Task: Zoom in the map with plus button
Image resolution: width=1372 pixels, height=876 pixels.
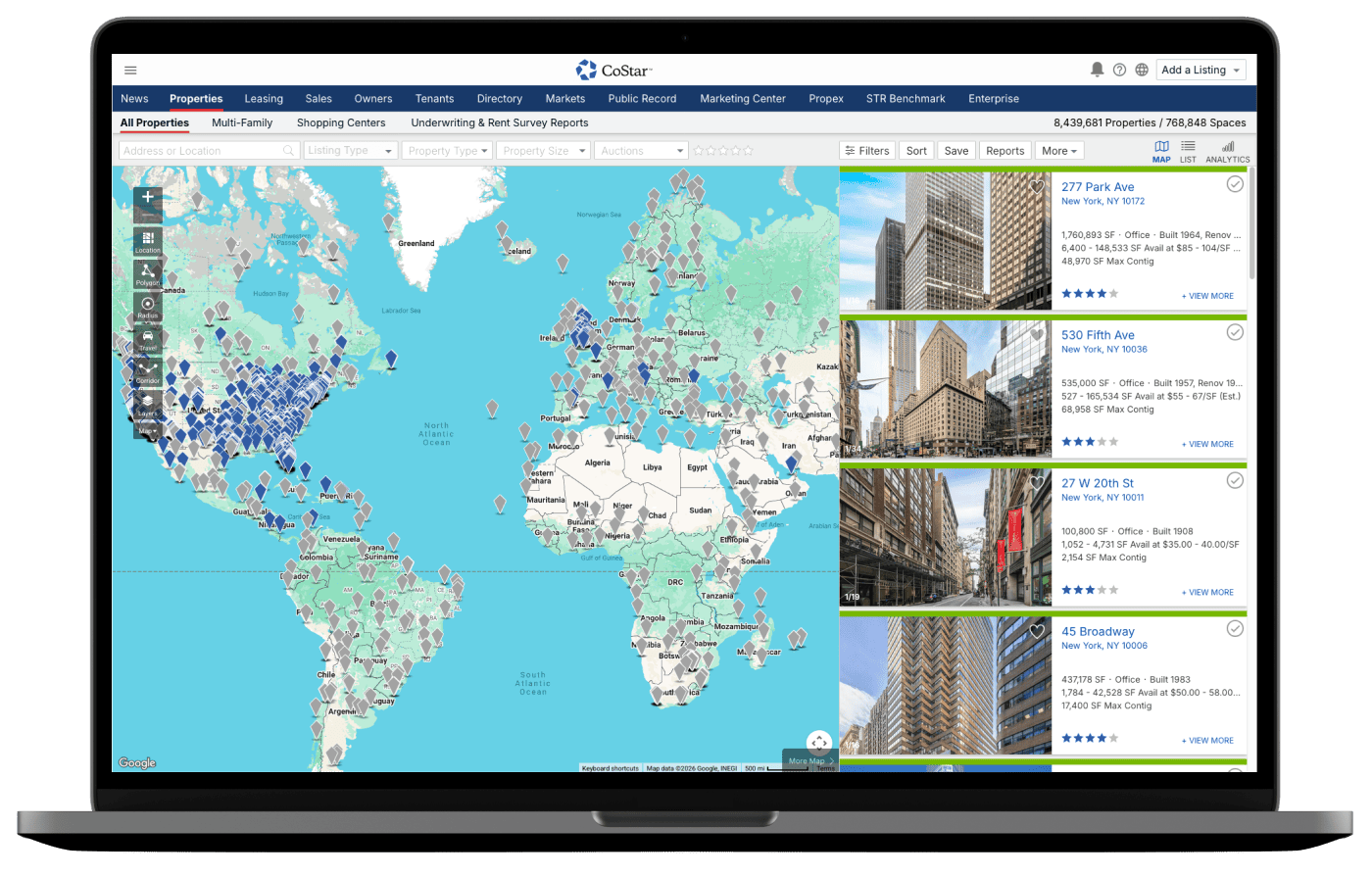Action: point(148,197)
